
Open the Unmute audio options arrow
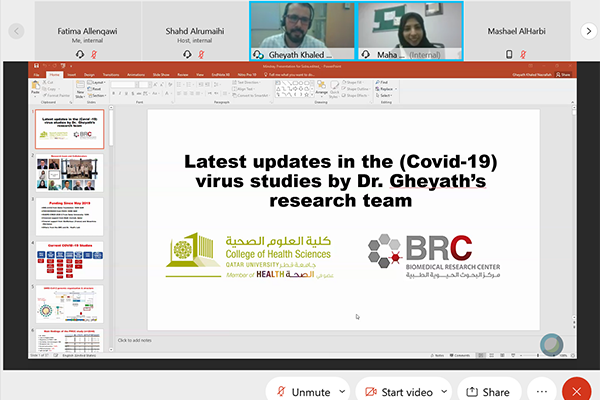343,391
